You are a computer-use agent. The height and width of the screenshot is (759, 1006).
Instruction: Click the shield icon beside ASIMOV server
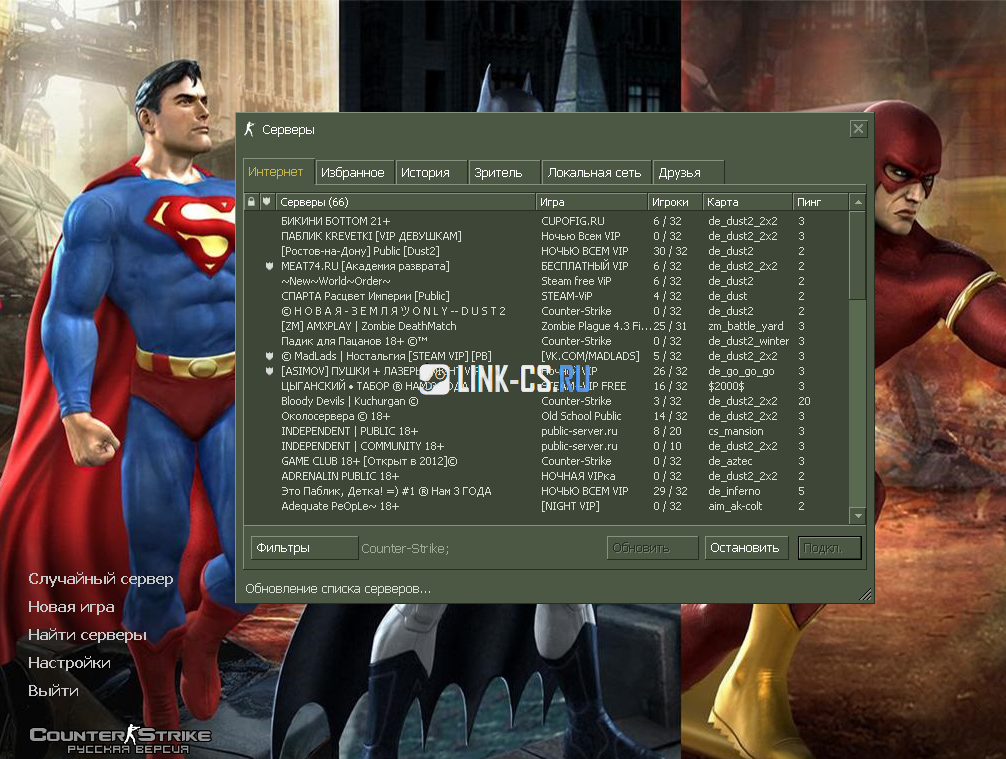[268, 372]
